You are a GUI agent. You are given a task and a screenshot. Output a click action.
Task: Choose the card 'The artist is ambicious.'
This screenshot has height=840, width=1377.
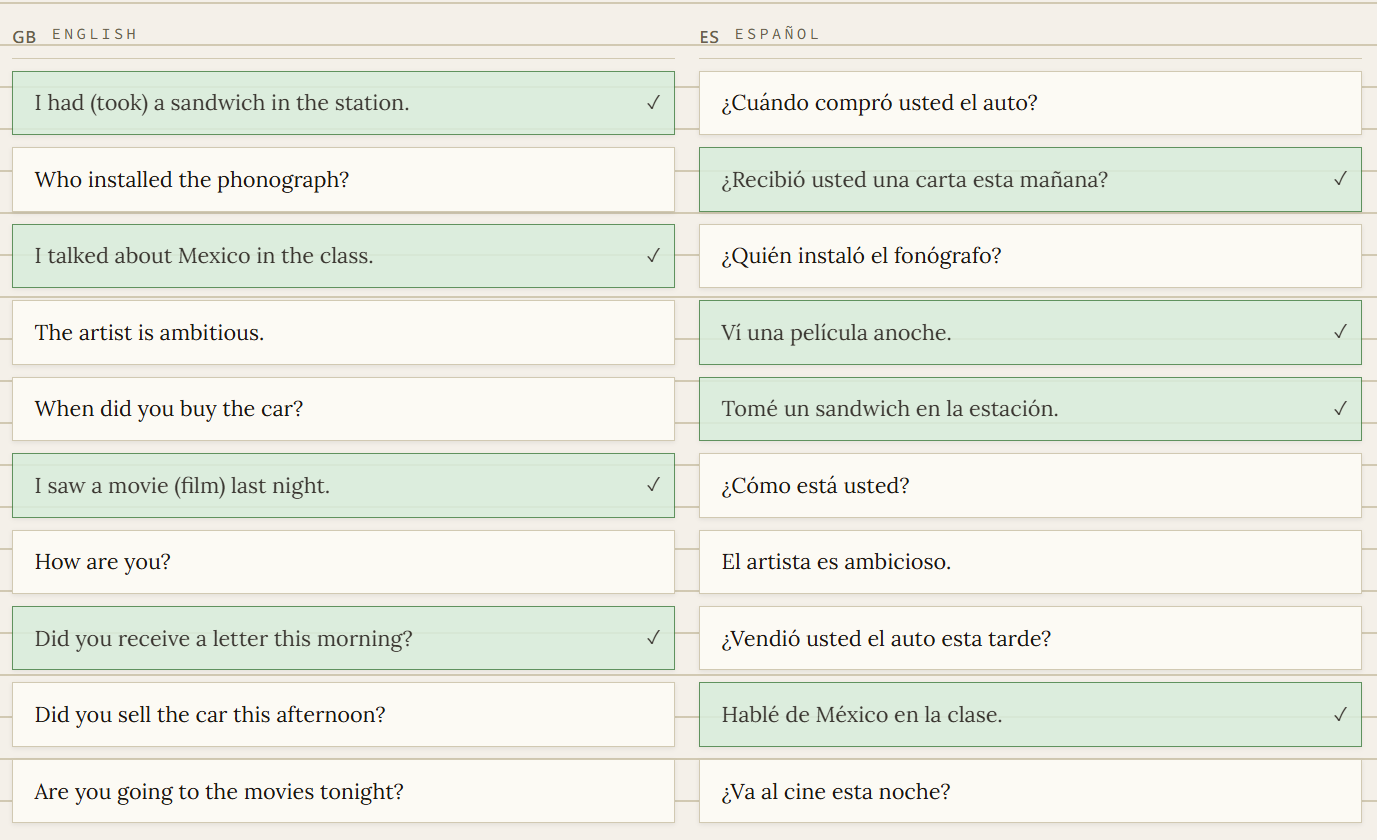pos(343,332)
